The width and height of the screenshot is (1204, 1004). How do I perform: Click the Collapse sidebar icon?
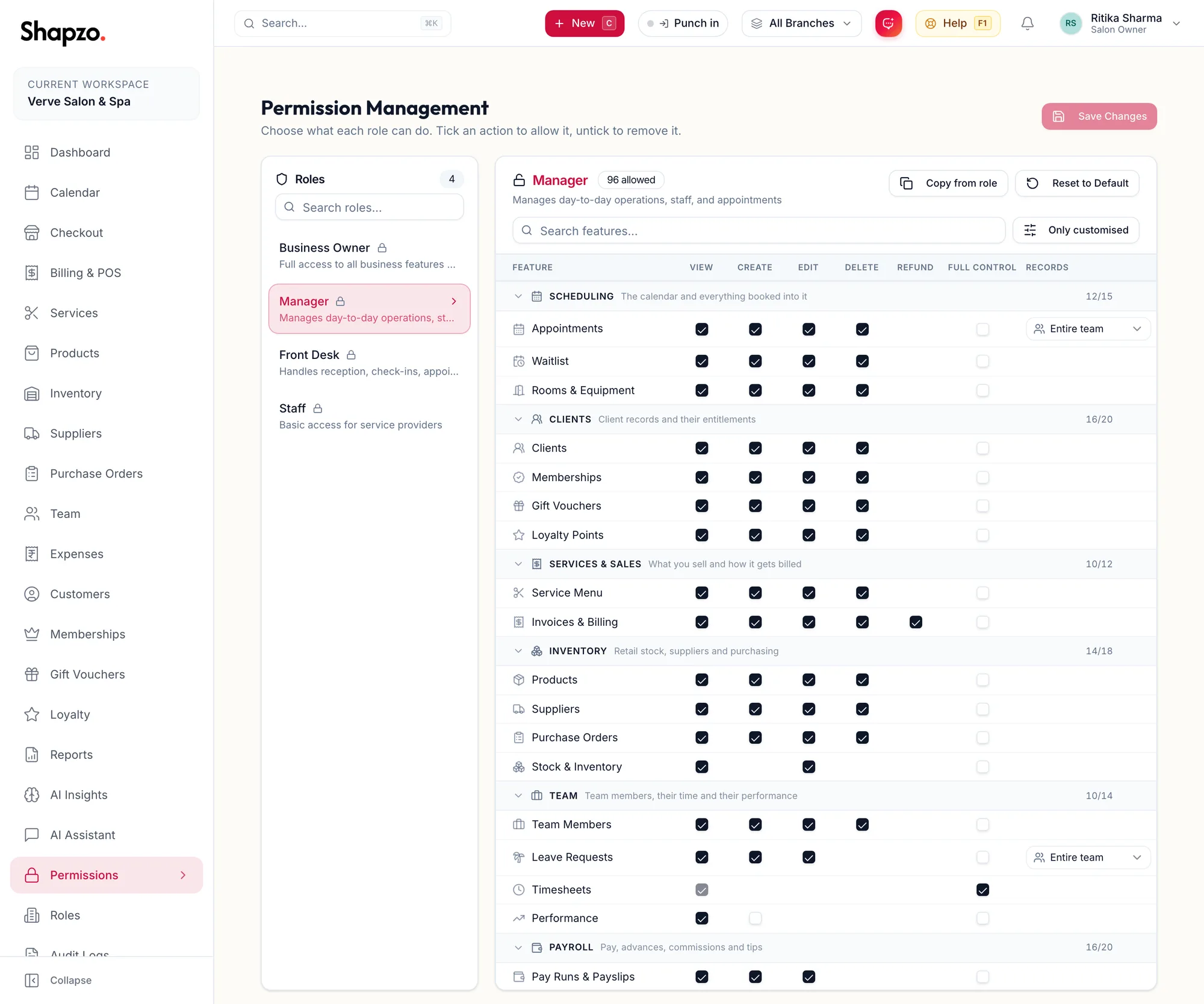32,981
